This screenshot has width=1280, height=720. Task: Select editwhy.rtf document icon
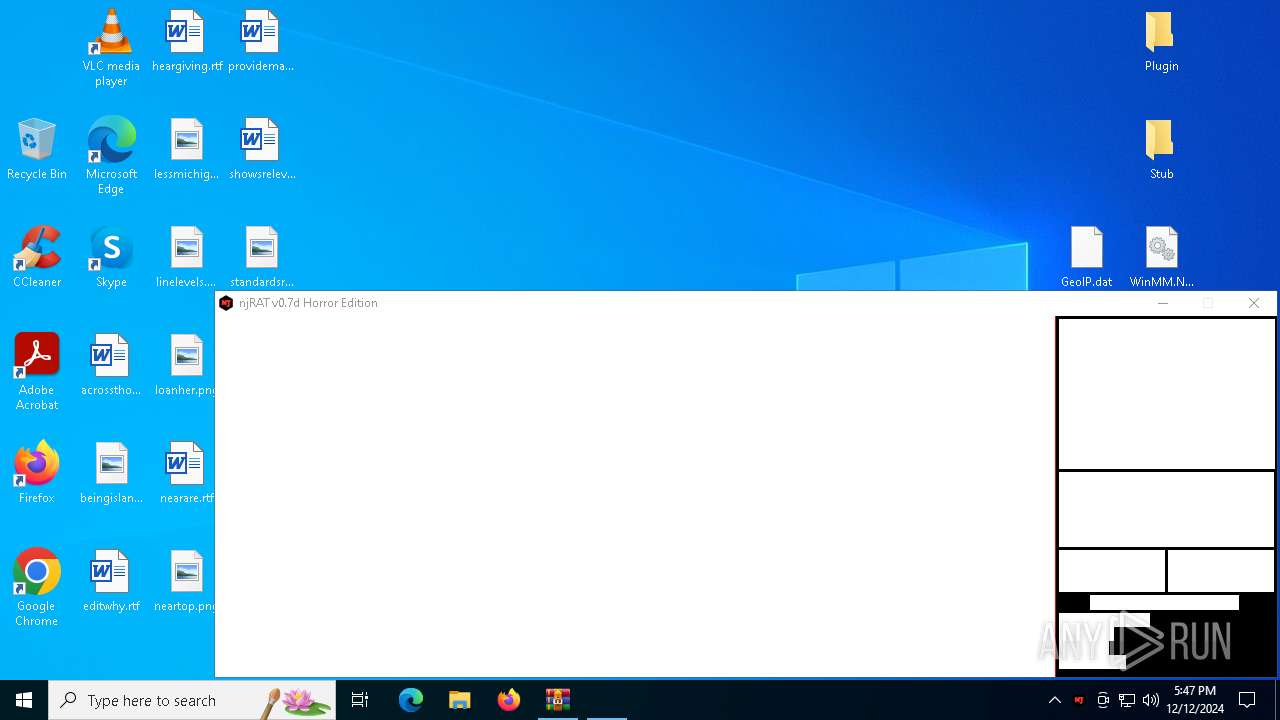pyautogui.click(x=111, y=581)
